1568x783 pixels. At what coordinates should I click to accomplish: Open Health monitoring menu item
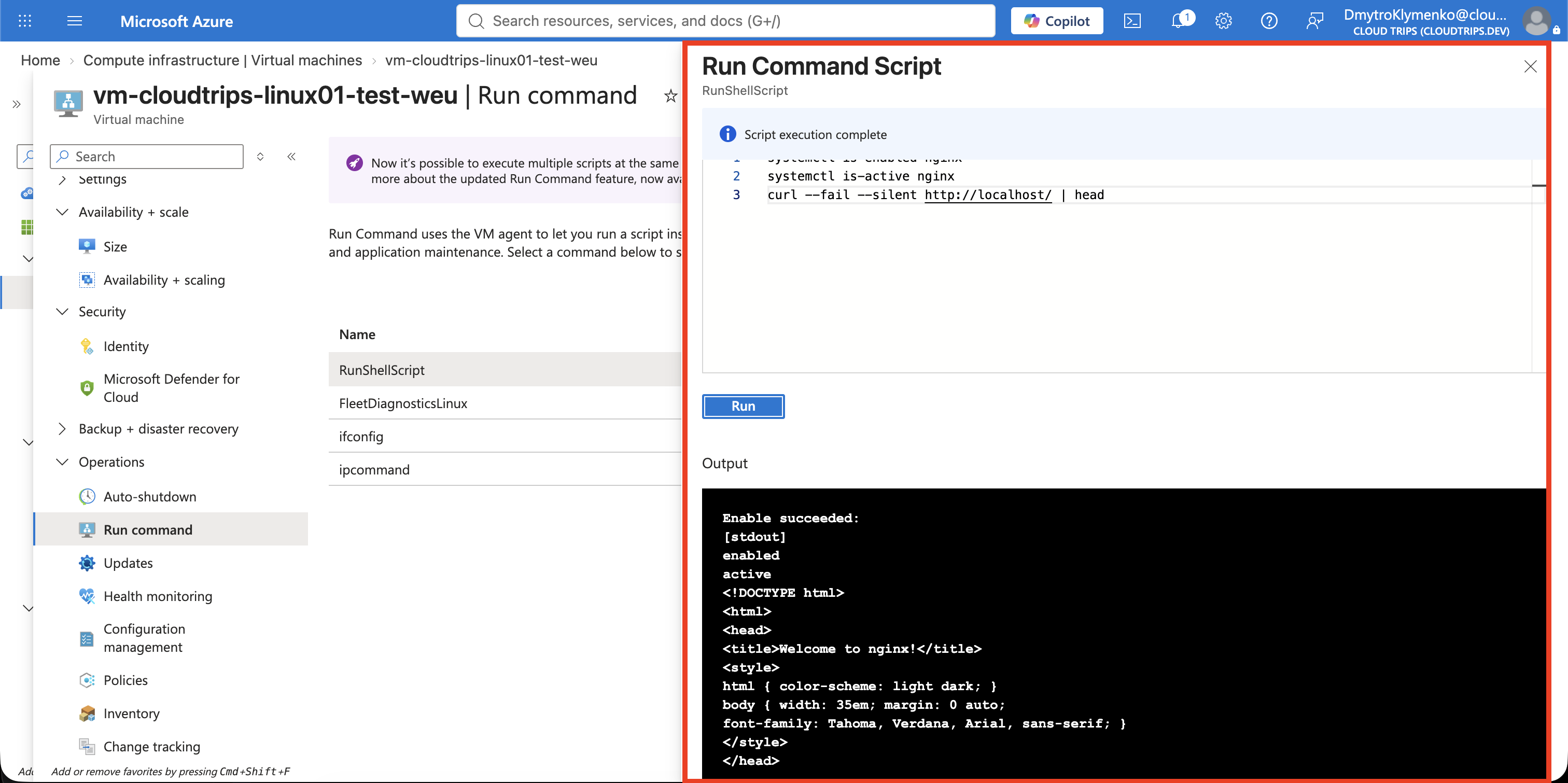[x=158, y=596]
